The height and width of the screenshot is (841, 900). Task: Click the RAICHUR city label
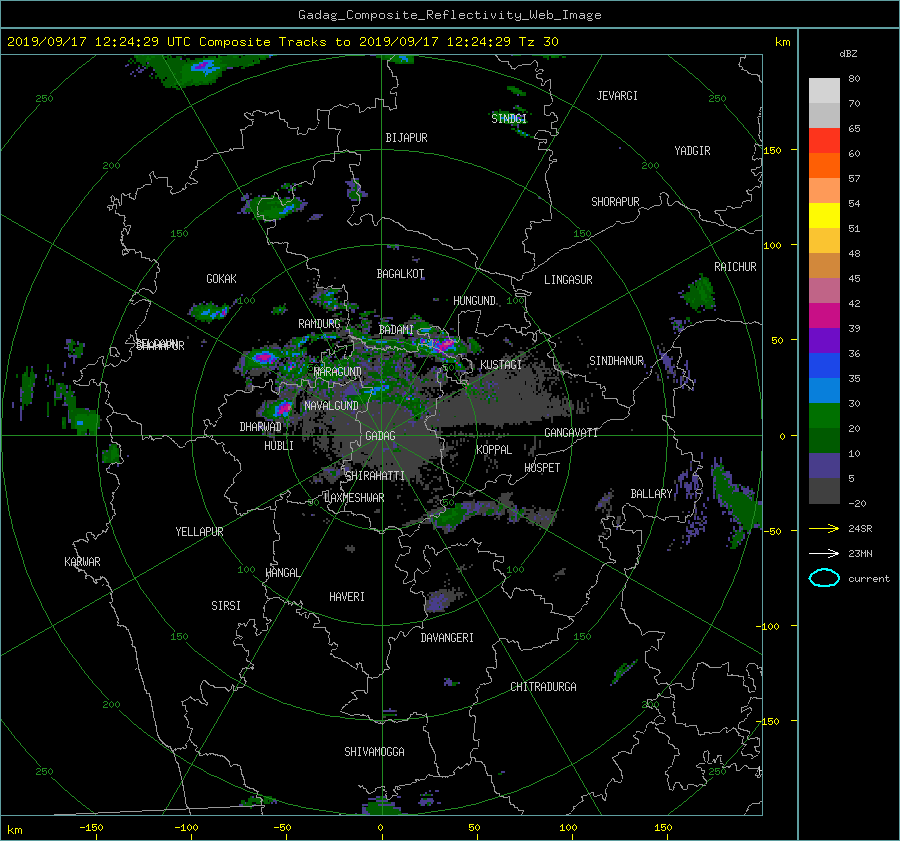(x=735, y=267)
